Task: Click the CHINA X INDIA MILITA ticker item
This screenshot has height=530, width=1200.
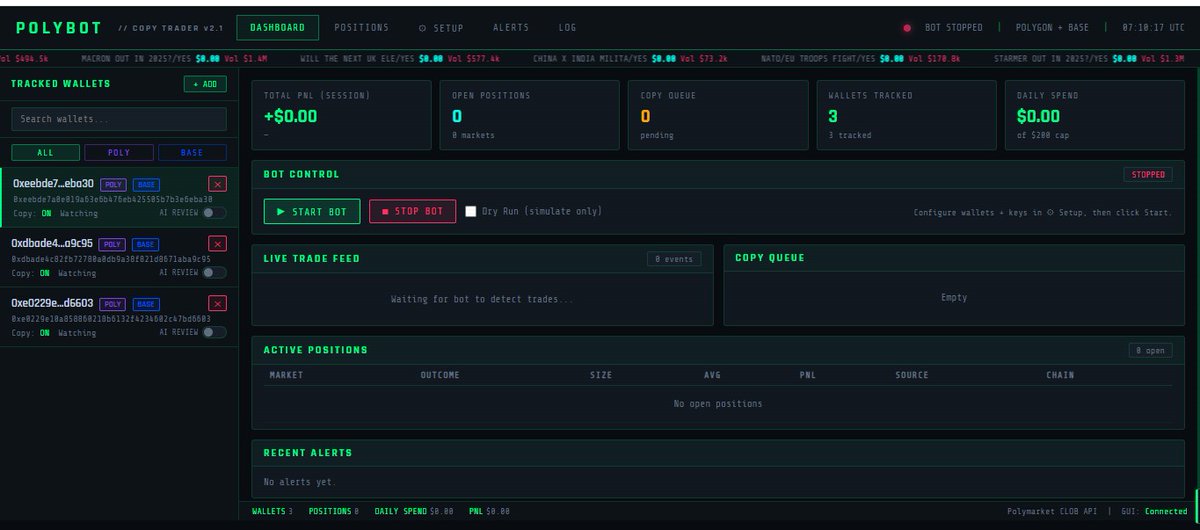Action: tap(630, 59)
